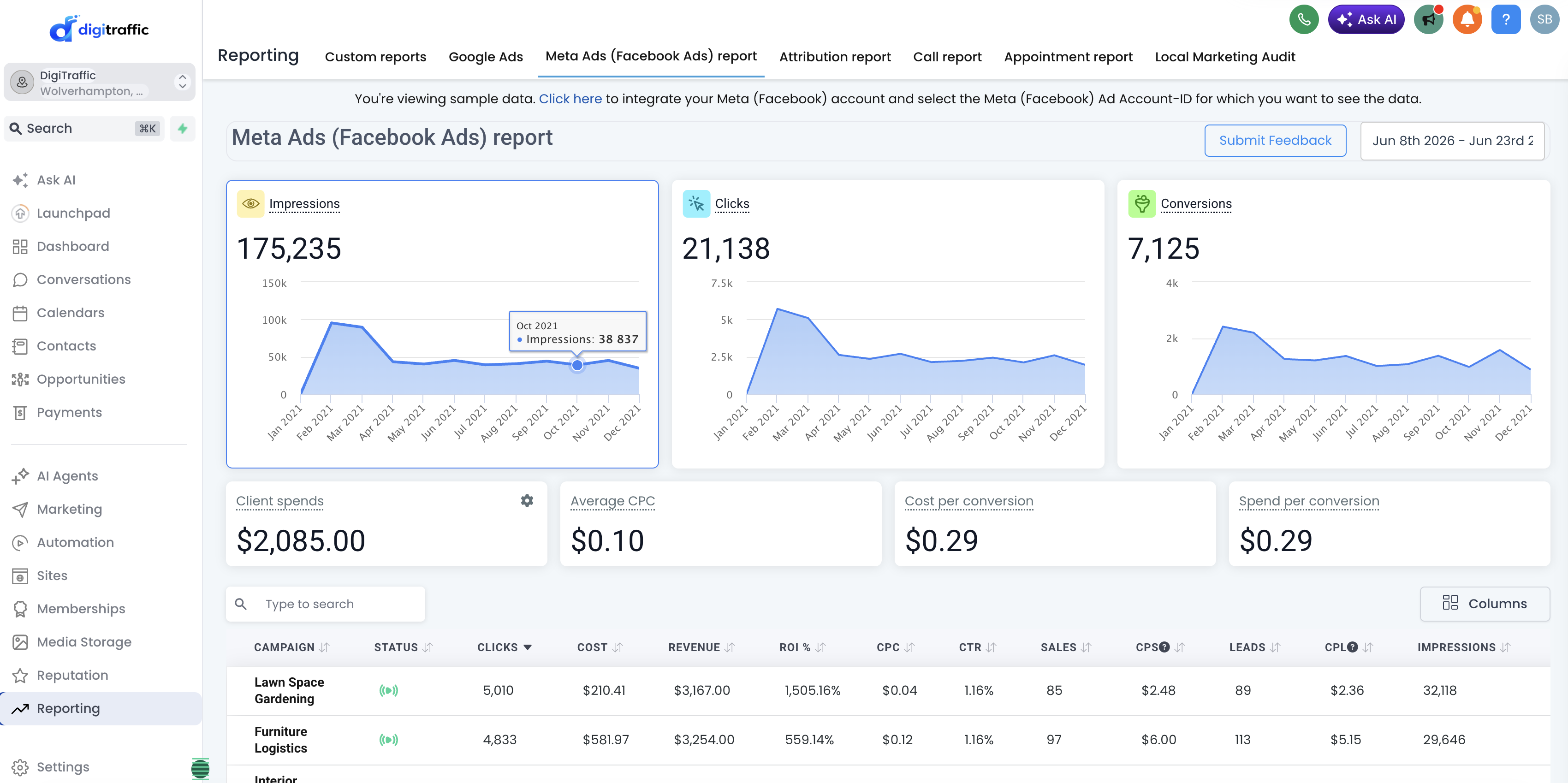Image resolution: width=1568 pixels, height=783 pixels.
Task: Click the blue help question mark icon
Action: (x=1506, y=19)
